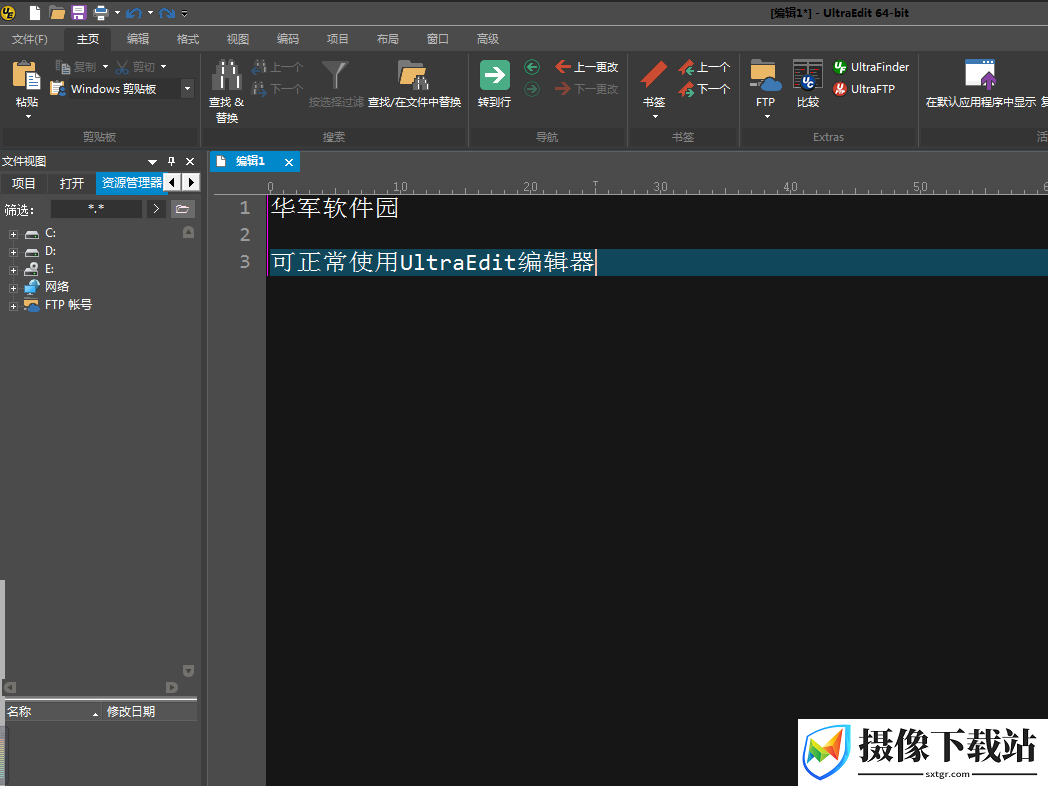This screenshot has height=786, width=1048.
Task: Open the File (文件(F)) menu
Action: (29, 39)
